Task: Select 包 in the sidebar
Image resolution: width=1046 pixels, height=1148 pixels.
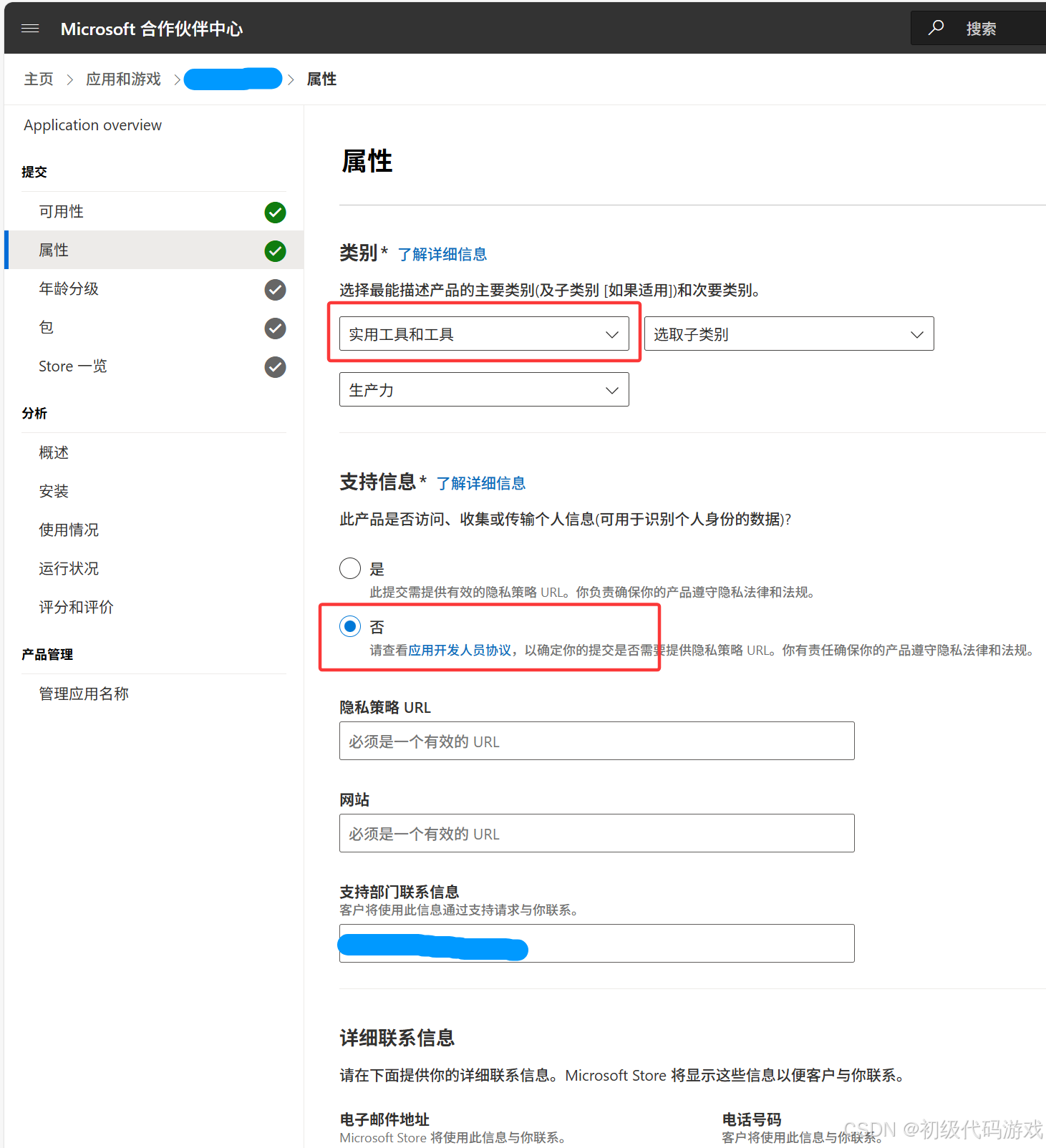Action: pos(154,328)
